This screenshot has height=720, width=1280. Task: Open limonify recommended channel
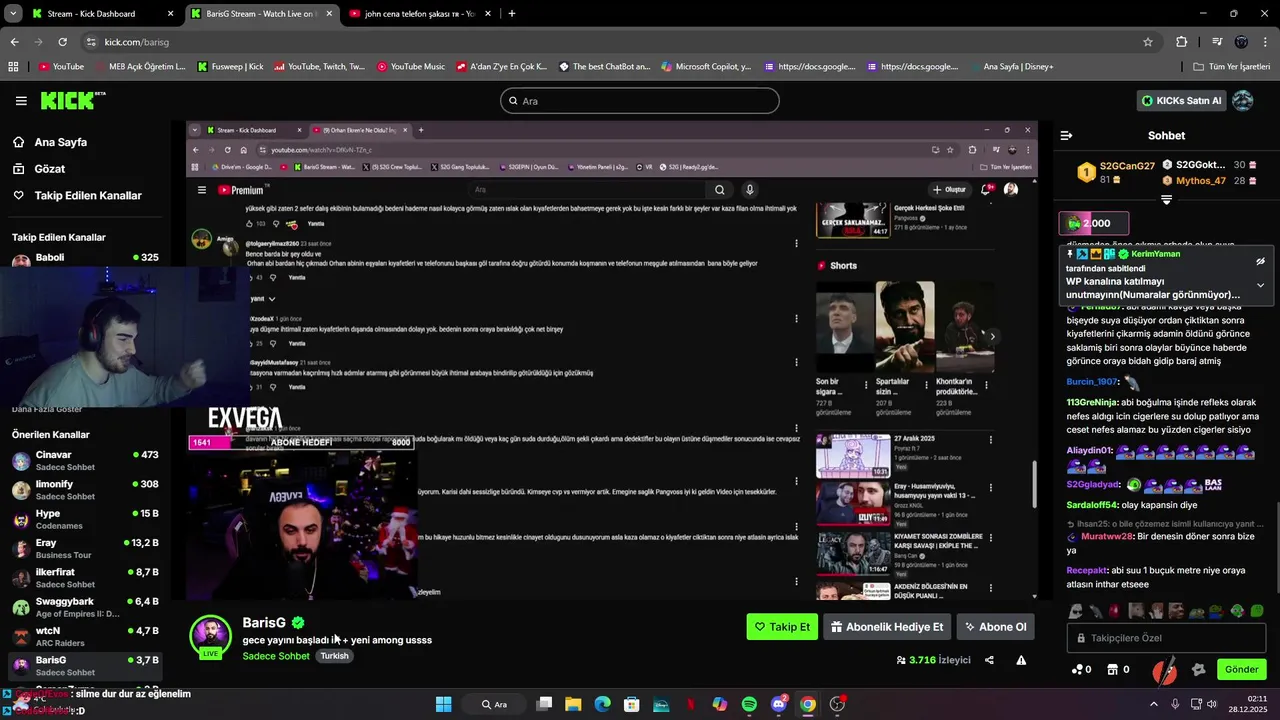[x=85, y=490]
